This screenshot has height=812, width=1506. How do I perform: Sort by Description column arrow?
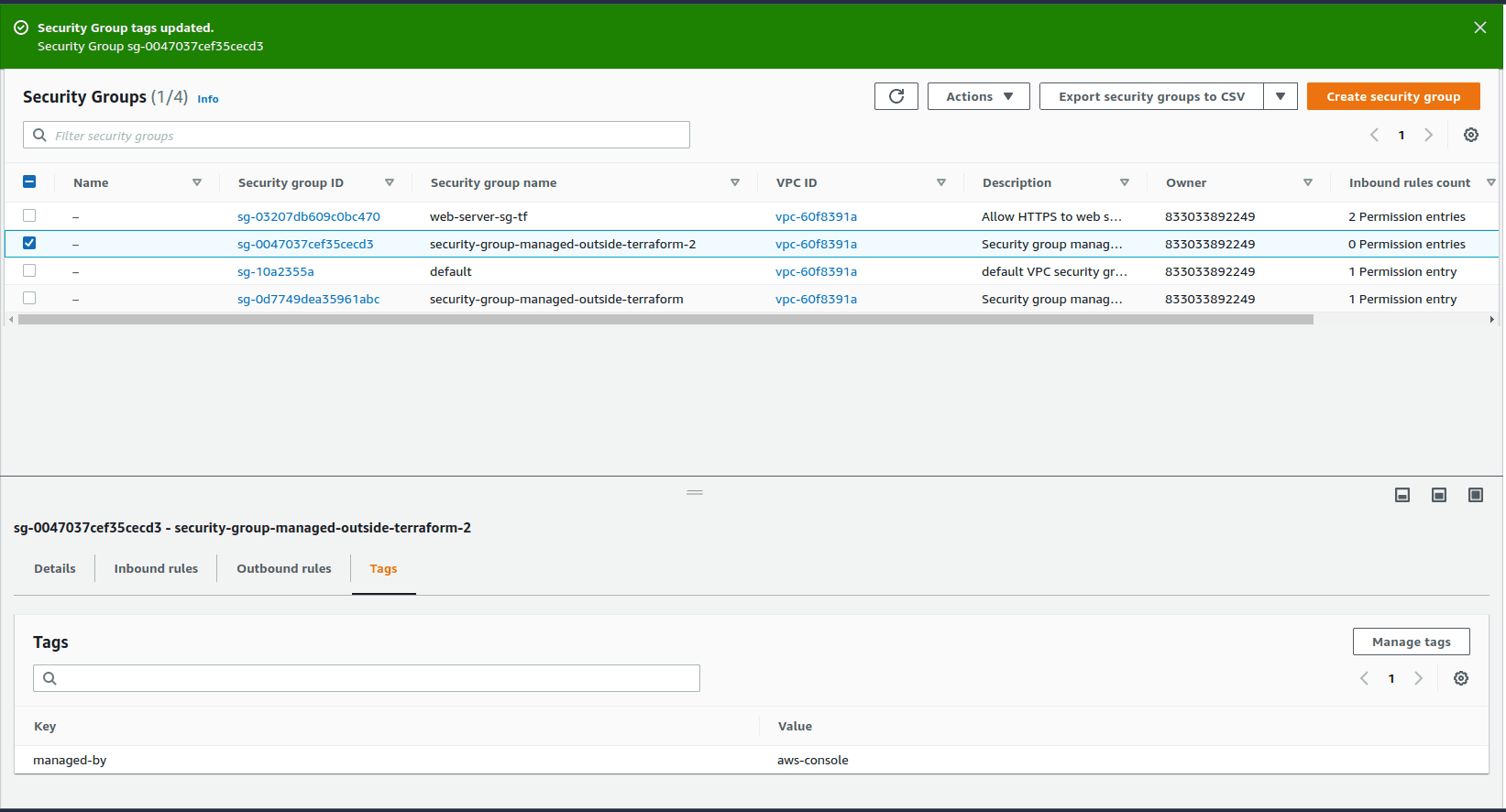[1125, 182]
